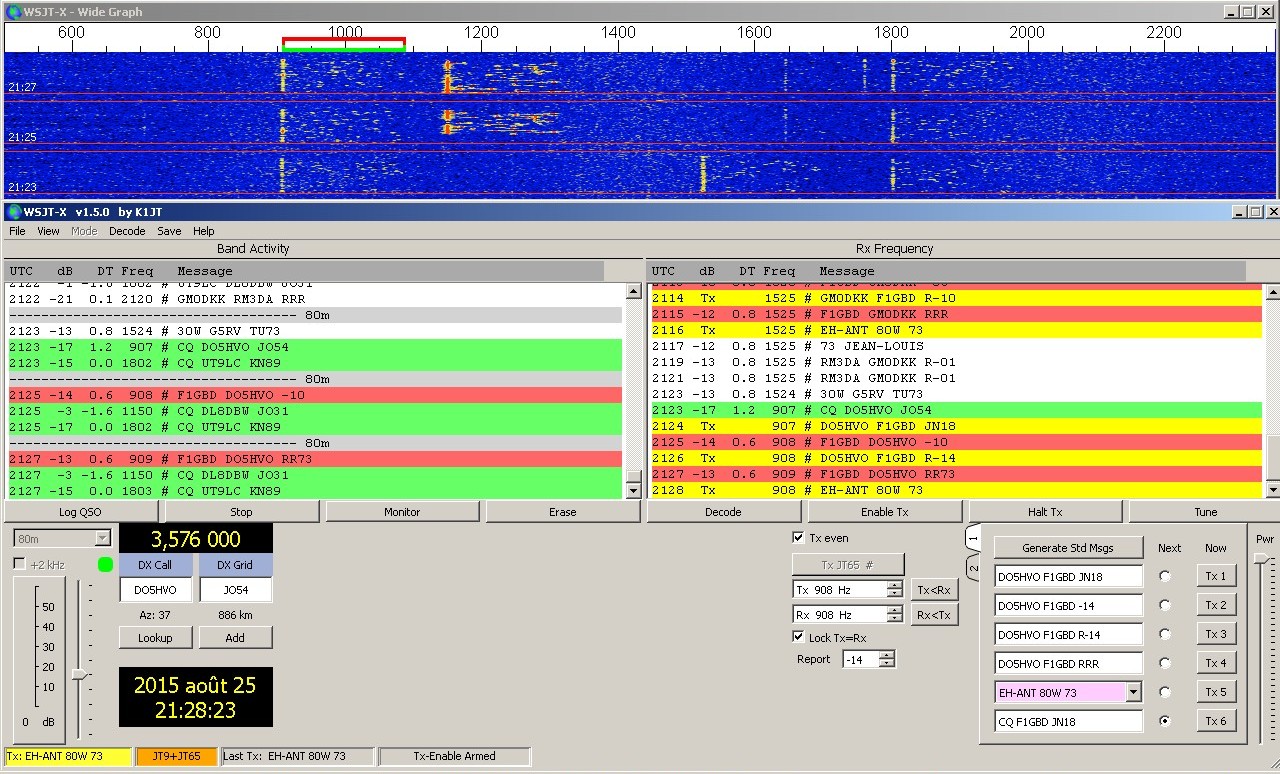Select Next radio for CQ F1GBD JN18
Viewport: 1280px width, 774px height.
[x=1164, y=720]
